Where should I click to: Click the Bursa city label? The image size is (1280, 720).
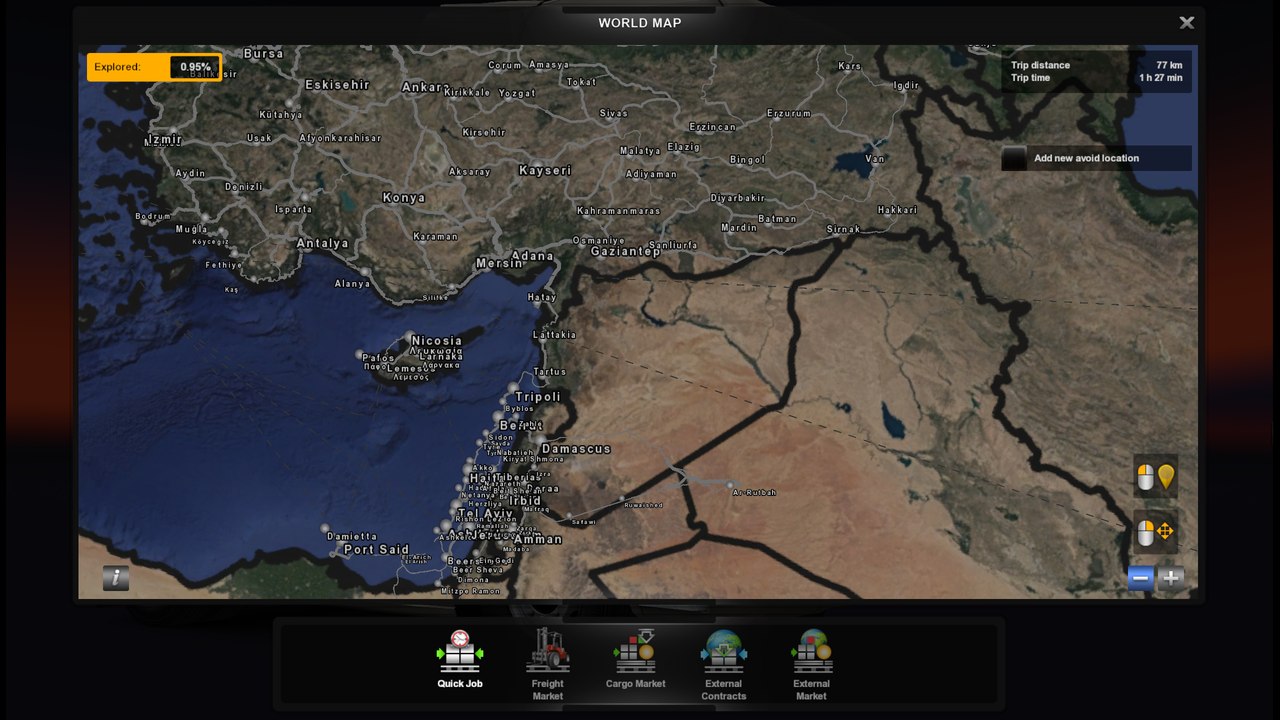coord(263,53)
